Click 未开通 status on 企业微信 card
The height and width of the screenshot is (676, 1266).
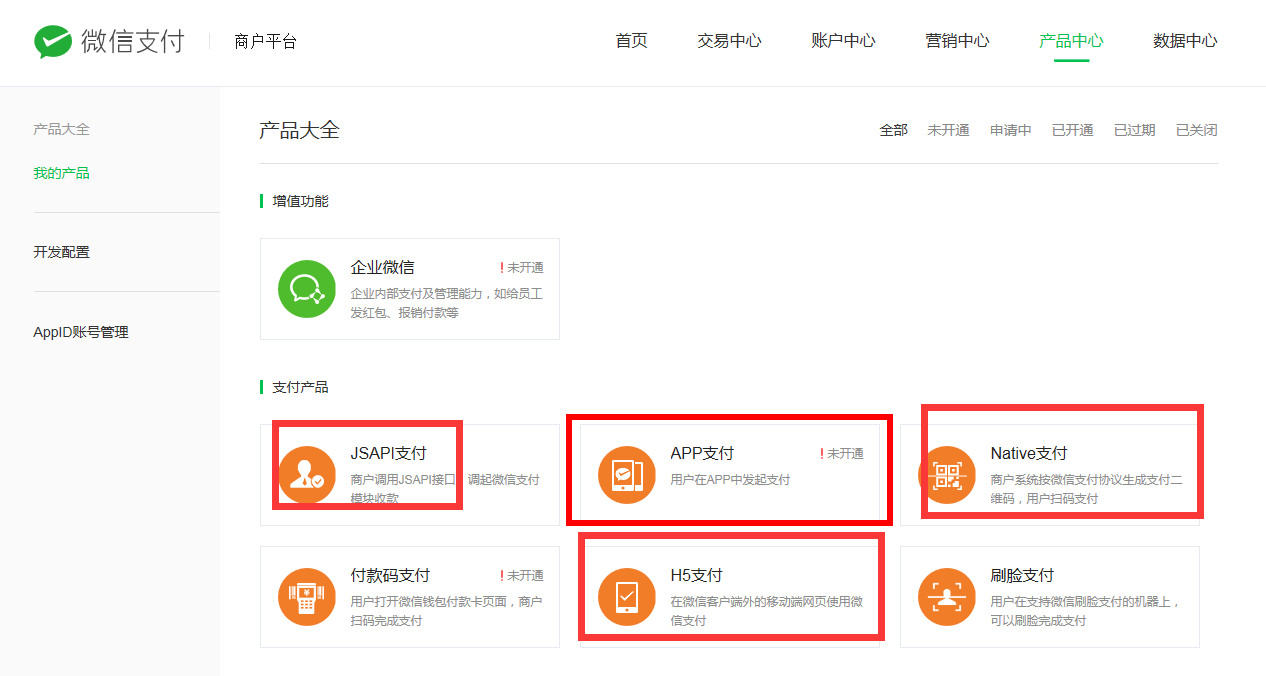(522, 268)
